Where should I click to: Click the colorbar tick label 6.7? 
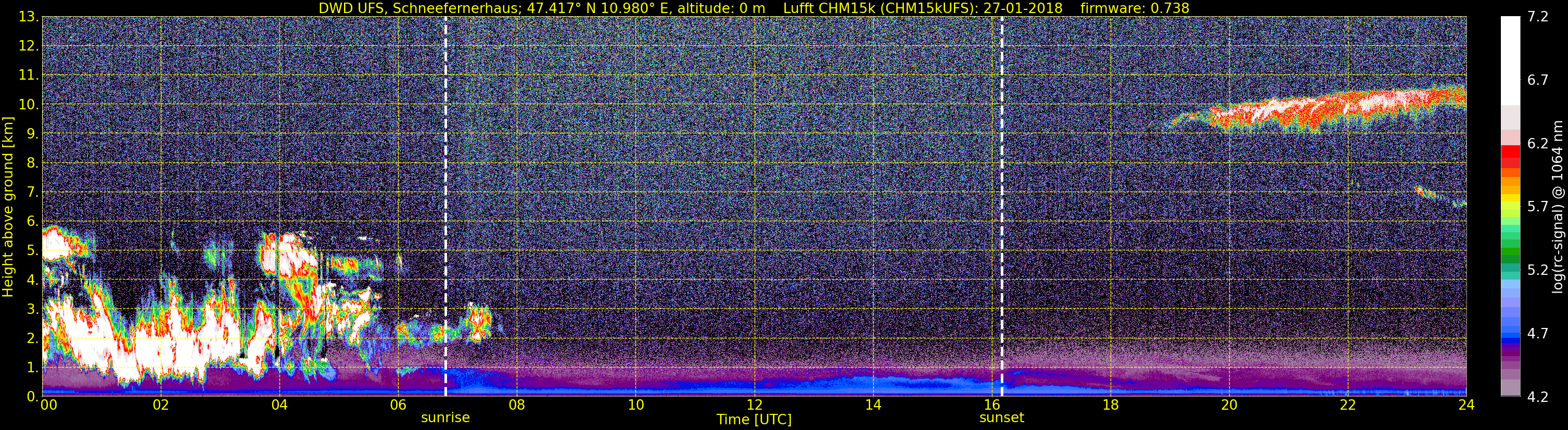click(x=1538, y=80)
